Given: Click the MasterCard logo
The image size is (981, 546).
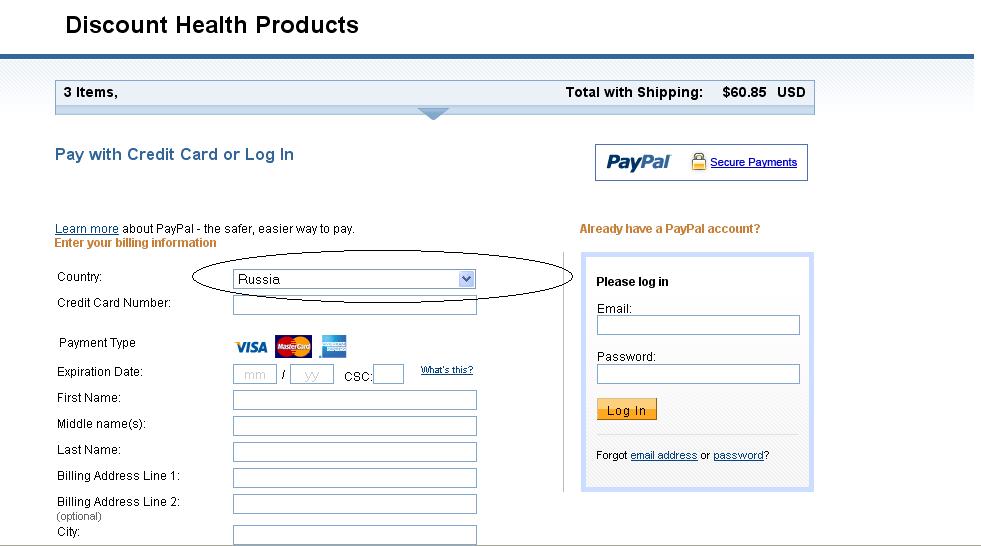Looking at the screenshot, I should coord(293,346).
